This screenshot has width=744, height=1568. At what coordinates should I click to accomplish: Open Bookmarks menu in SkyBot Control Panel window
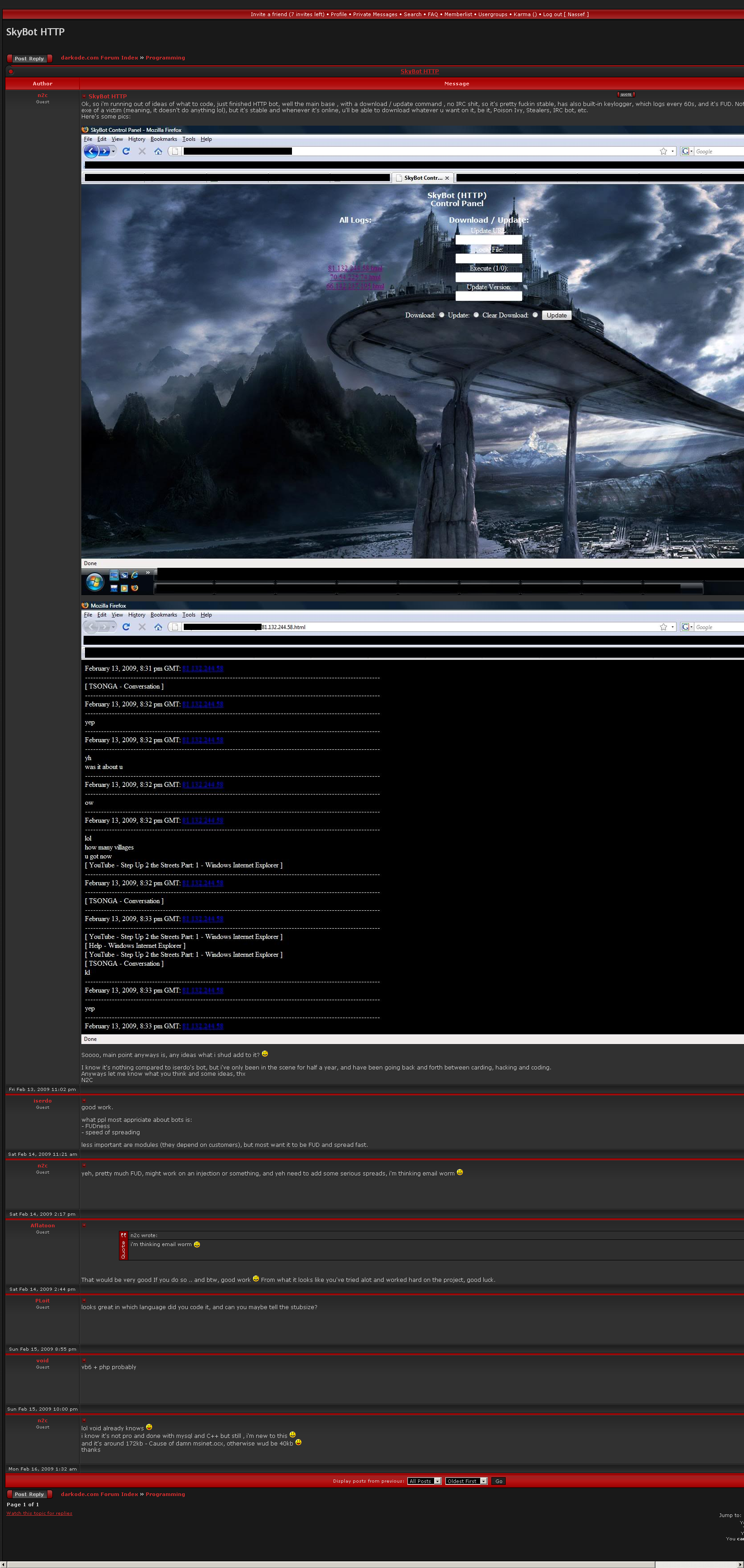coord(163,139)
